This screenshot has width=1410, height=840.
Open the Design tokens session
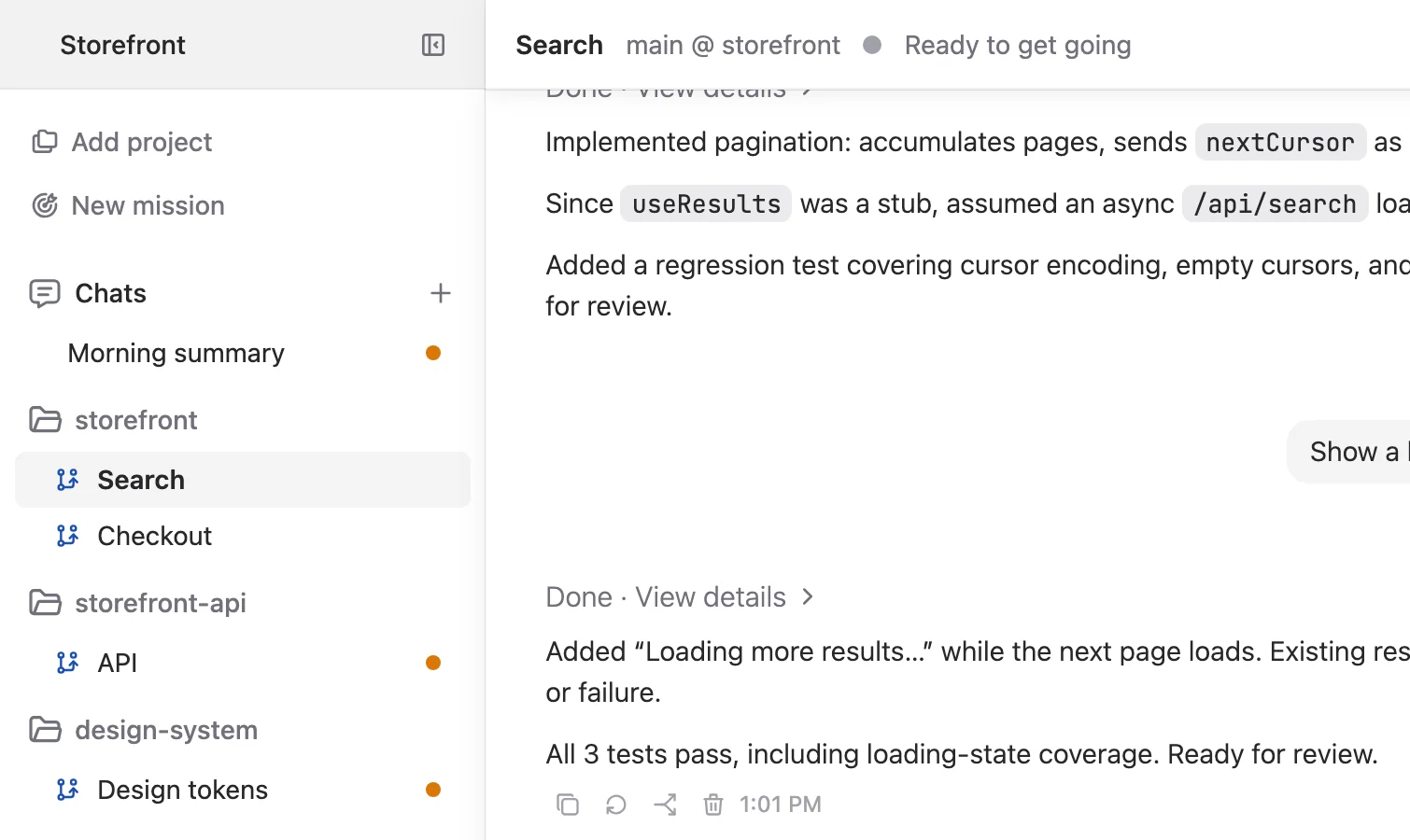(x=243, y=790)
